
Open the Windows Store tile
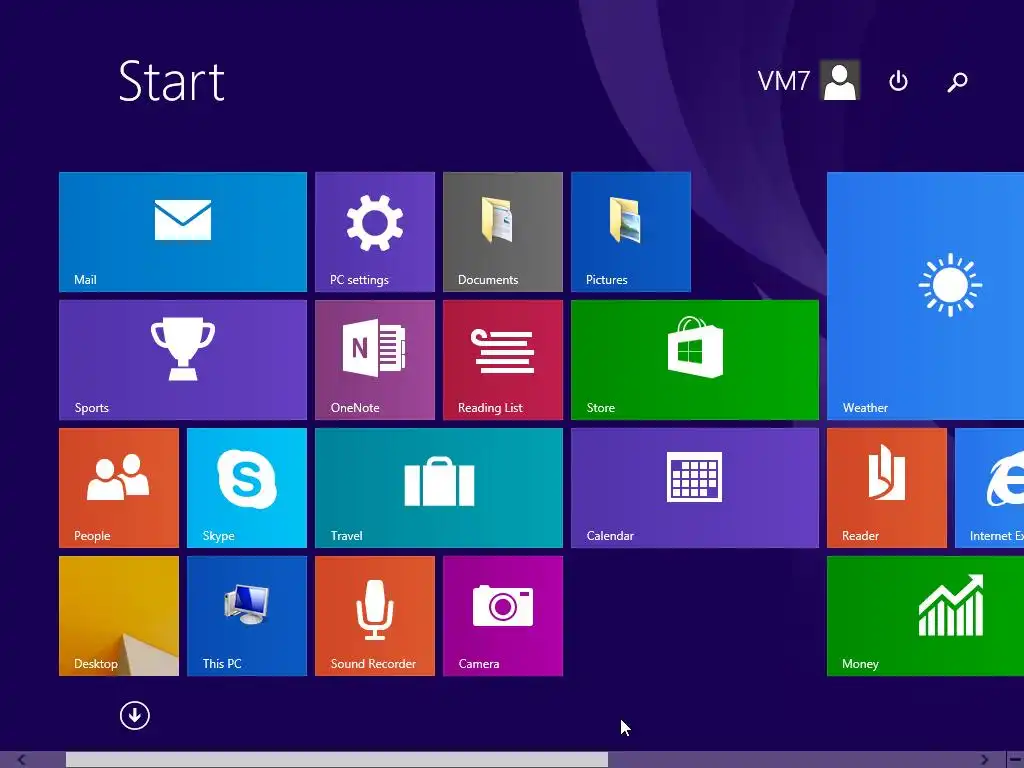[695, 360]
